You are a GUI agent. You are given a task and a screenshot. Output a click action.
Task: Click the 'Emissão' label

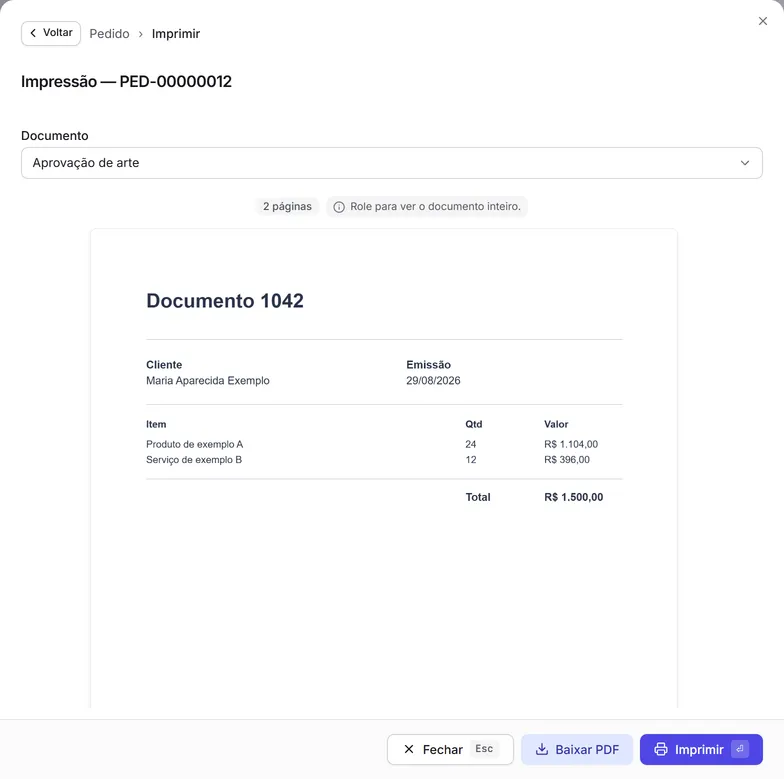(x=428, y=364)
